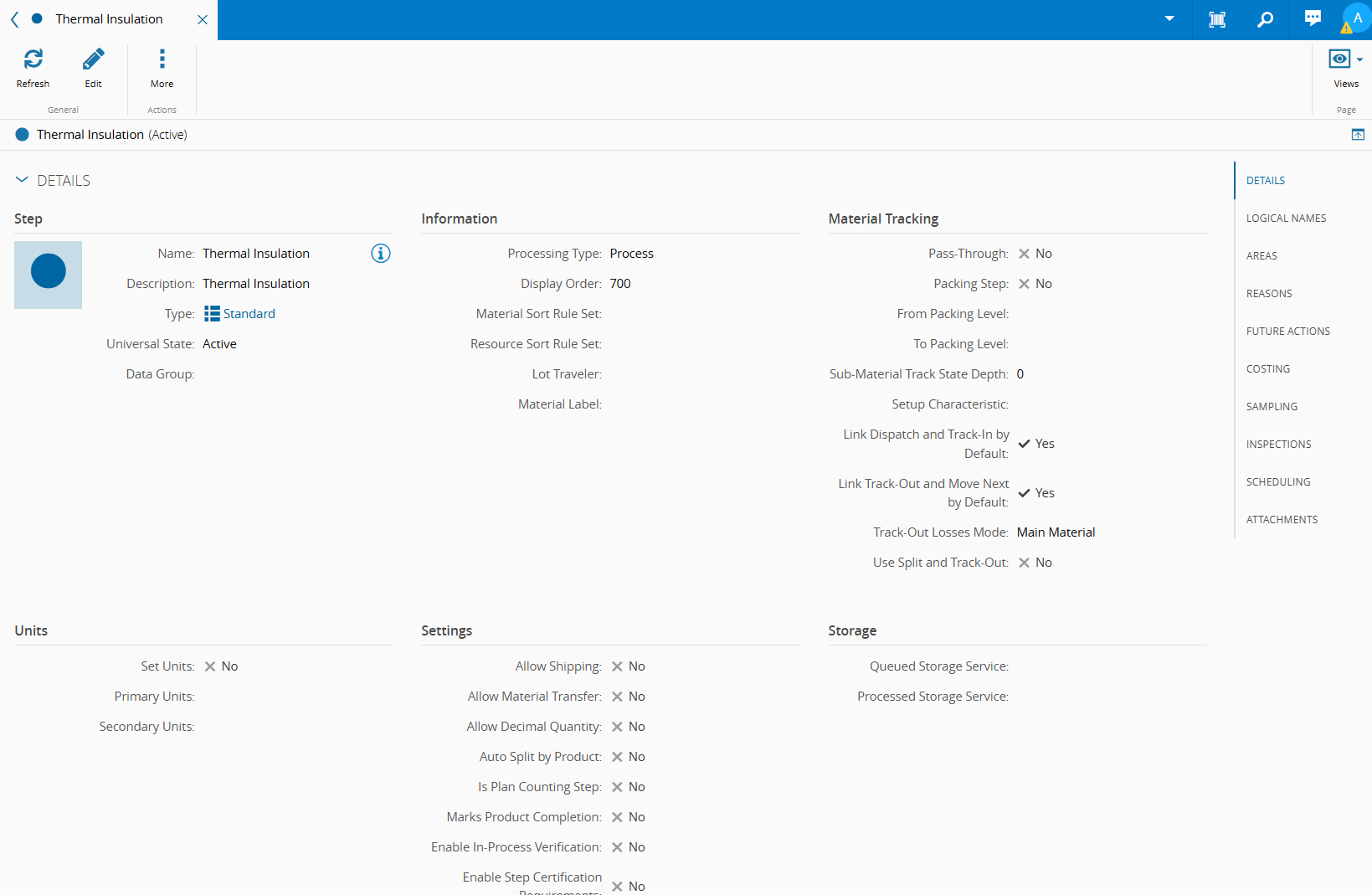Go to the SAMPLING section
Image resolution: width=1372 pixels, height=895 pixels.
point(1272,407)
